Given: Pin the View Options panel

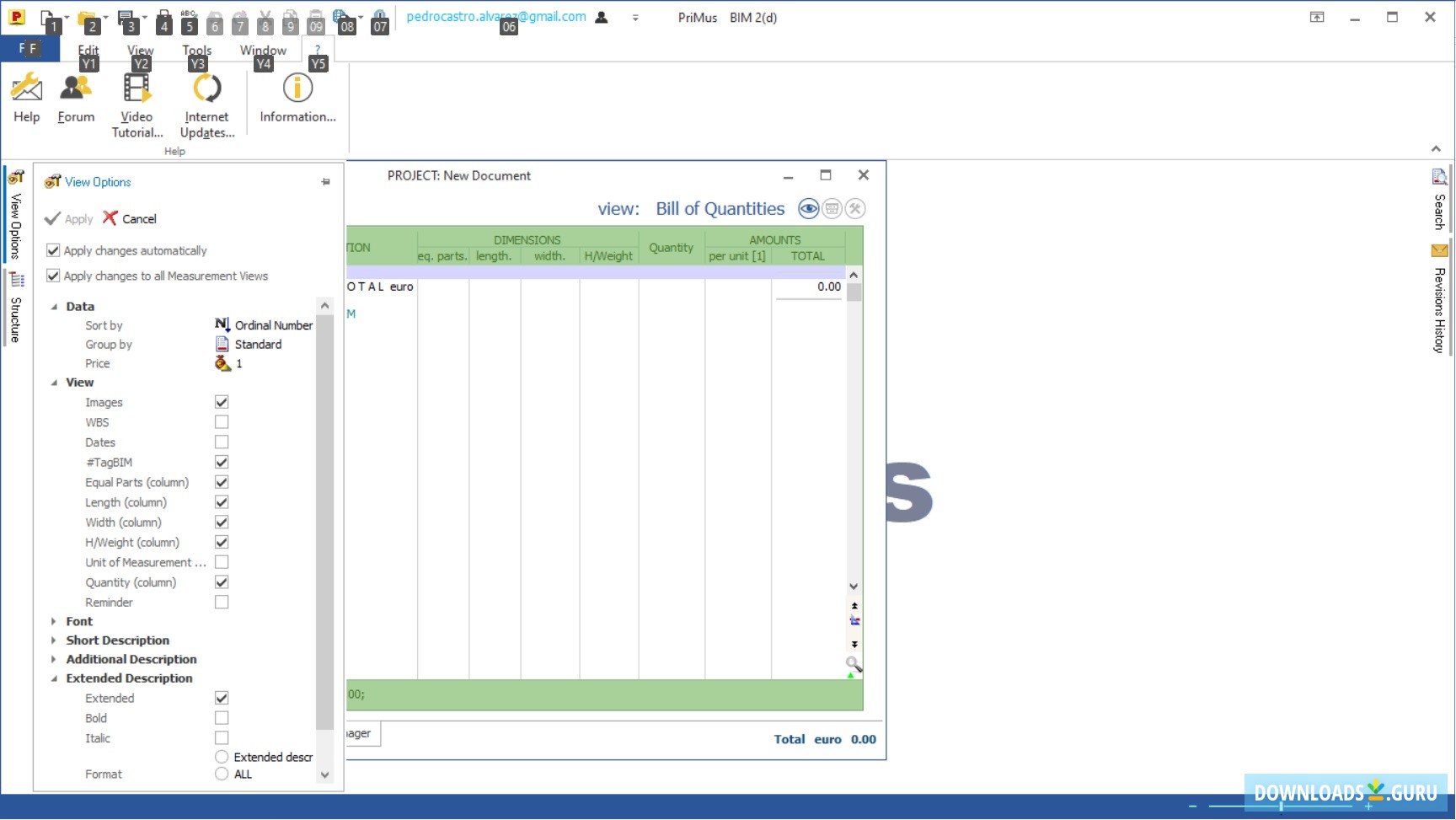Looking at the screenshot, I should pyautogui.click(x=326, y=182).
